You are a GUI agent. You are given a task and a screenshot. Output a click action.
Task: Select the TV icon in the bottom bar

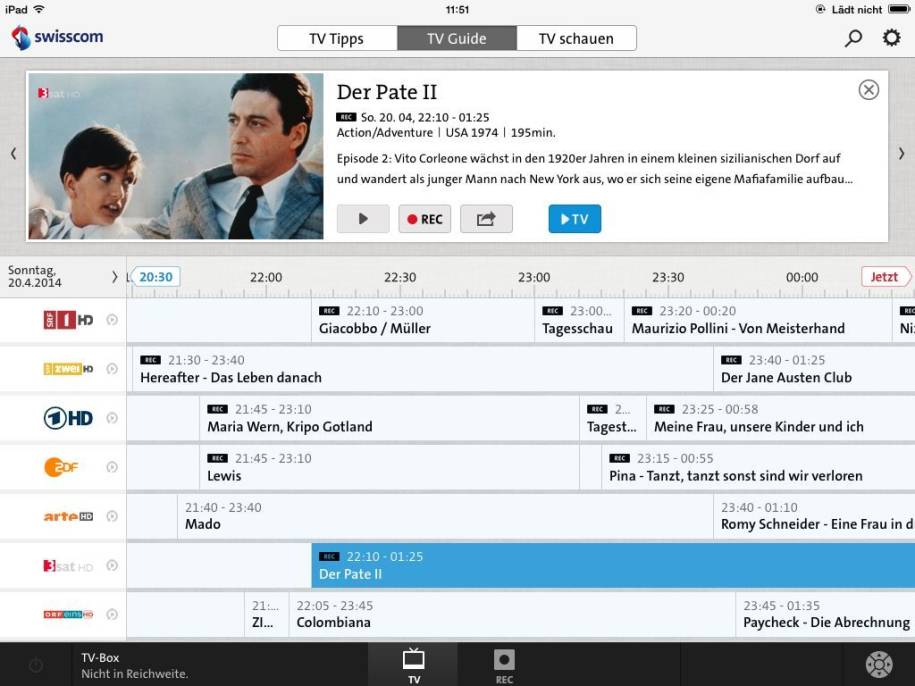coord(413,663)
